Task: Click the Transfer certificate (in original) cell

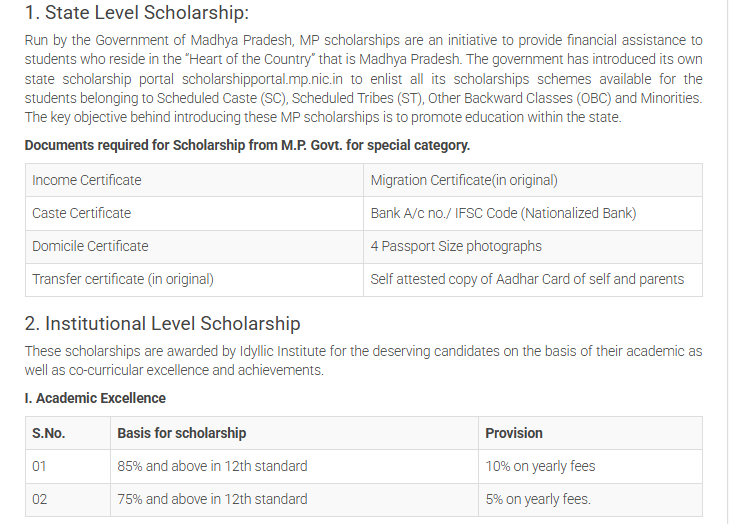Action: click(x=194, y=279)
